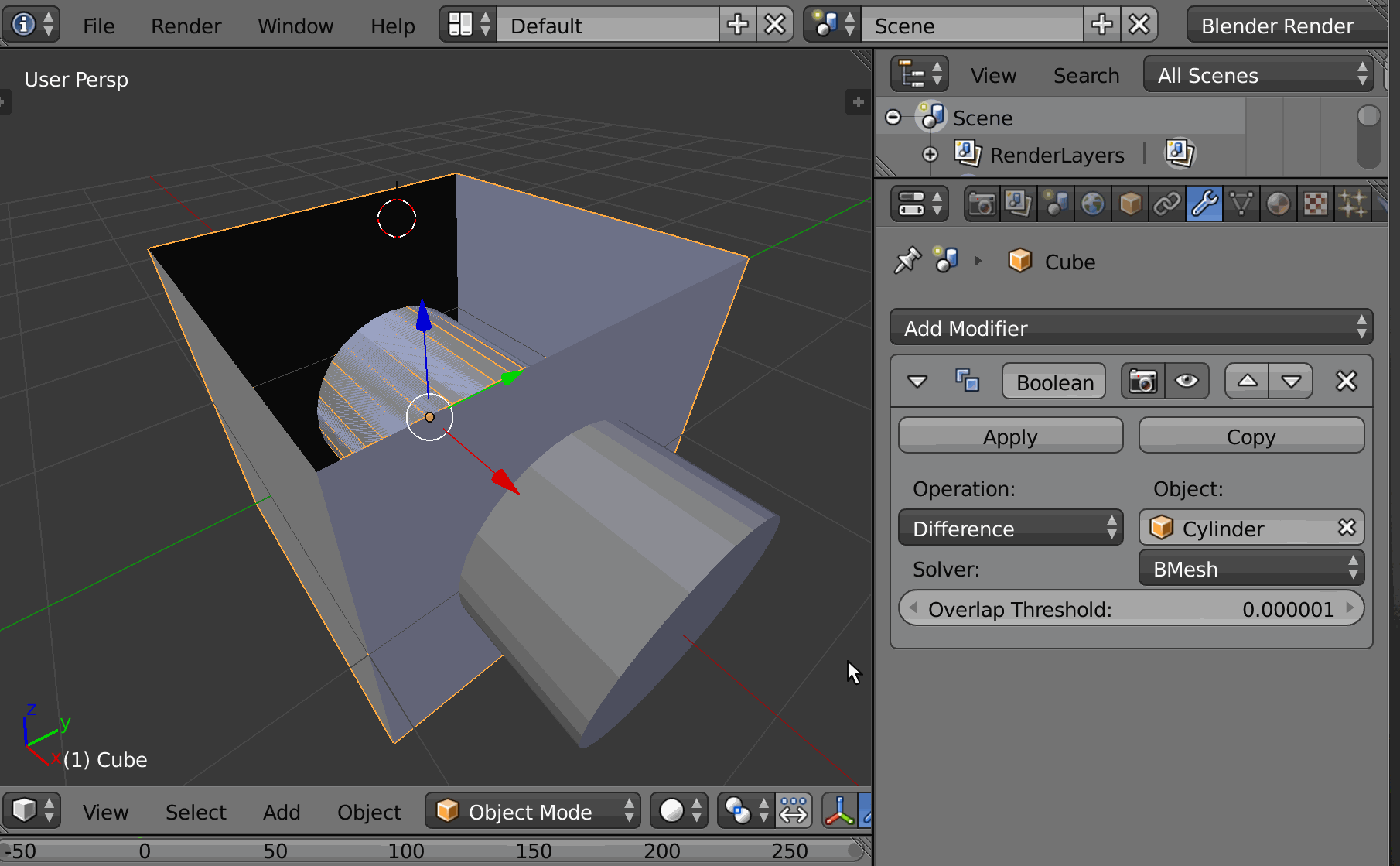Toggle viewport visibility of the Boolean modifier
Screen dimensions: 1400x866
click(x=1187, y=381)
